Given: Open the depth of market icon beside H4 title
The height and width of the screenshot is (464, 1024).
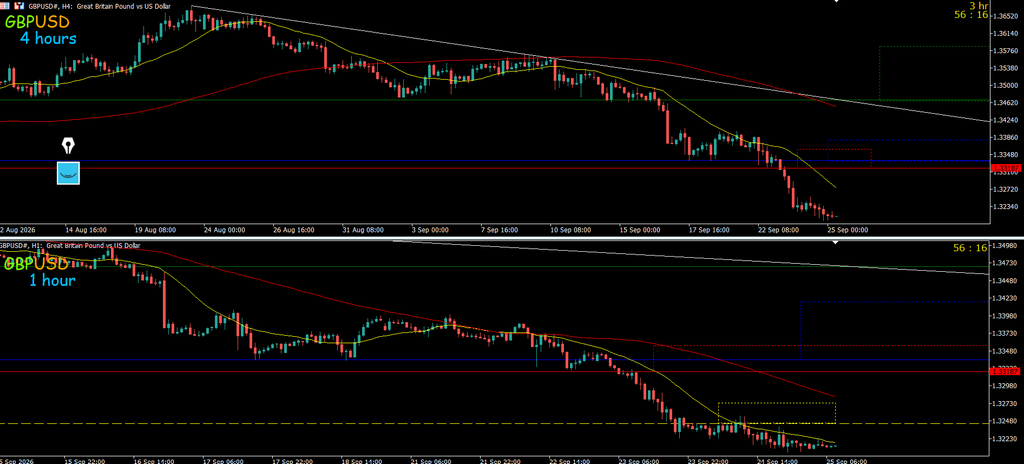Looking at the screenshot, I should (x=20, y=5).
